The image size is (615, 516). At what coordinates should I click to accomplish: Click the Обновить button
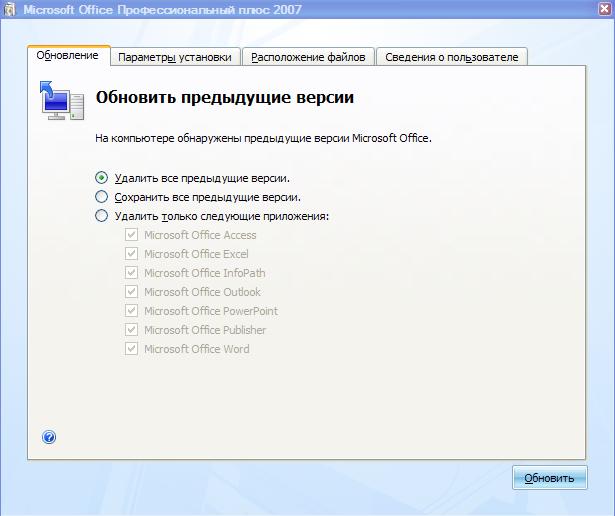click(549, 478)
